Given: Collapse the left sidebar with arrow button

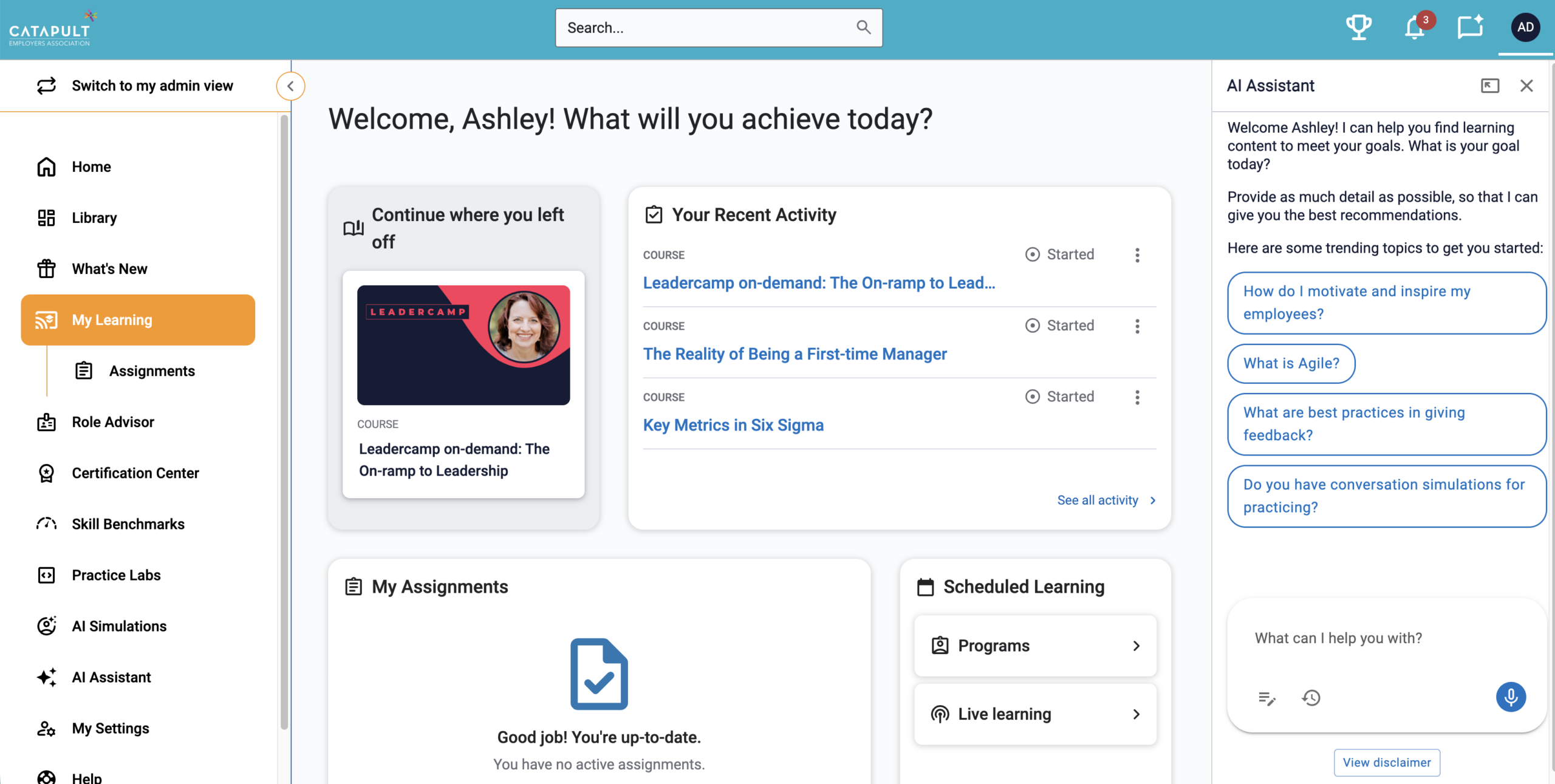Looking at the screenshot, I should [290, 86].
